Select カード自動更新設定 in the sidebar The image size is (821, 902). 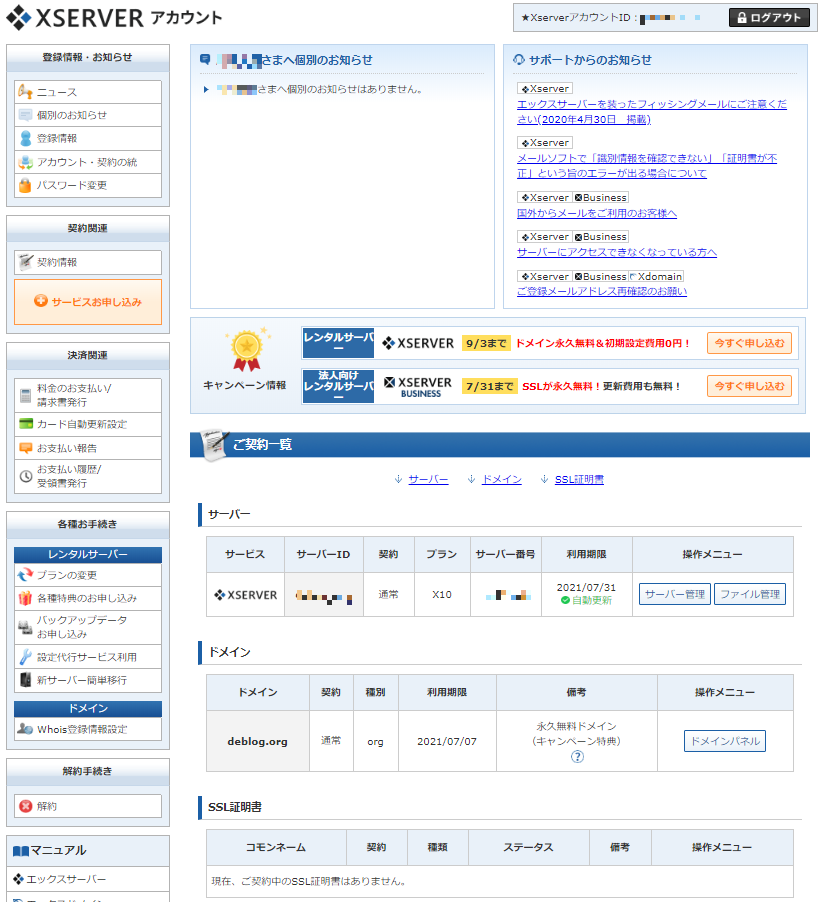(88, 425)
